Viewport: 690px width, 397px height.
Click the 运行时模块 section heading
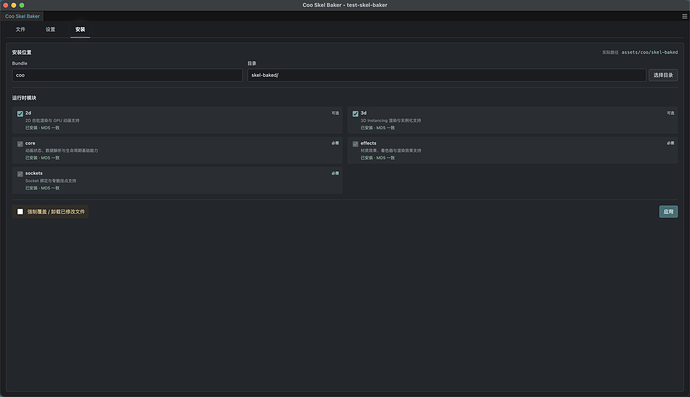click(24, 98)
